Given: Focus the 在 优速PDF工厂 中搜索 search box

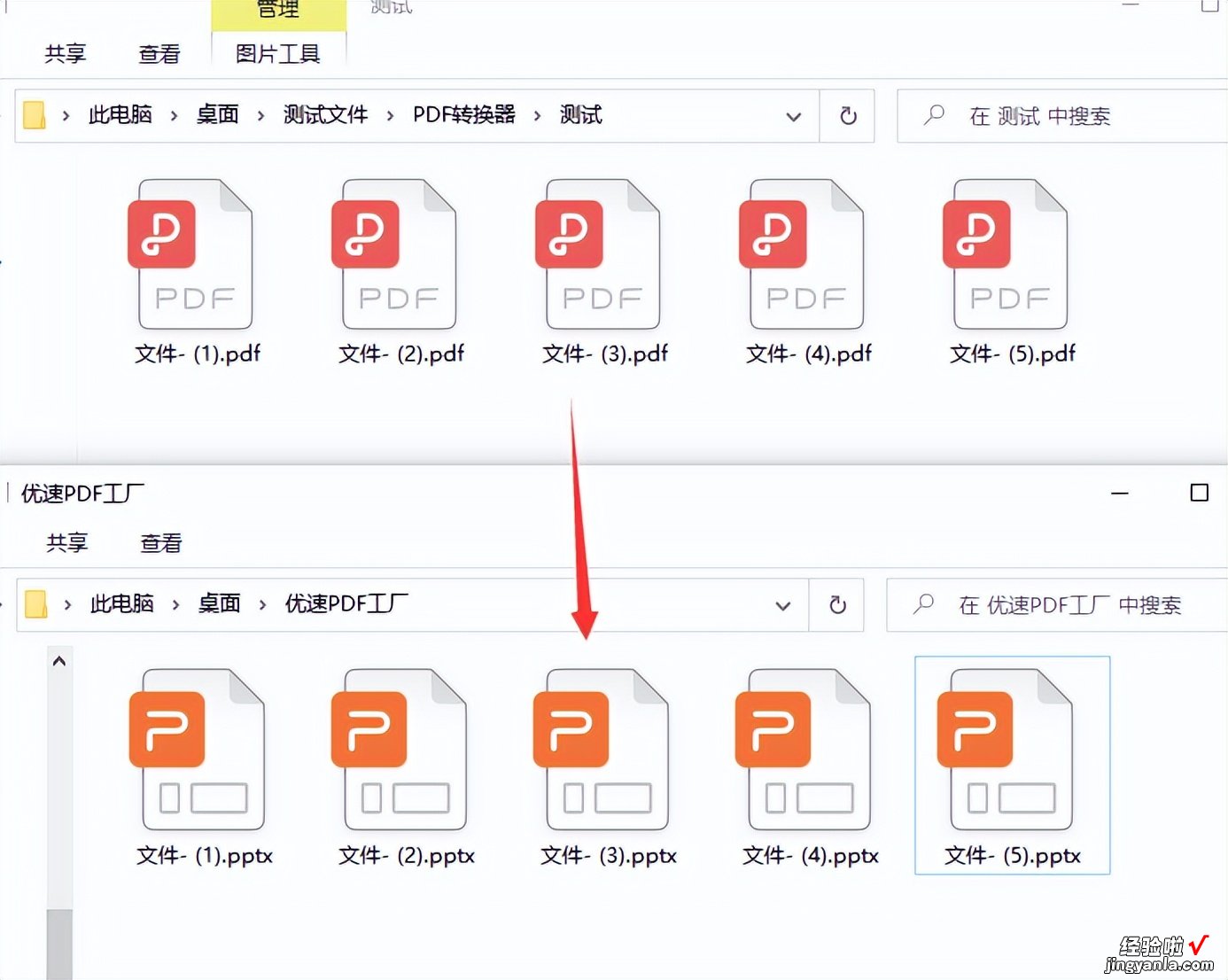Looking at the screenshot, I should 1058,605.
